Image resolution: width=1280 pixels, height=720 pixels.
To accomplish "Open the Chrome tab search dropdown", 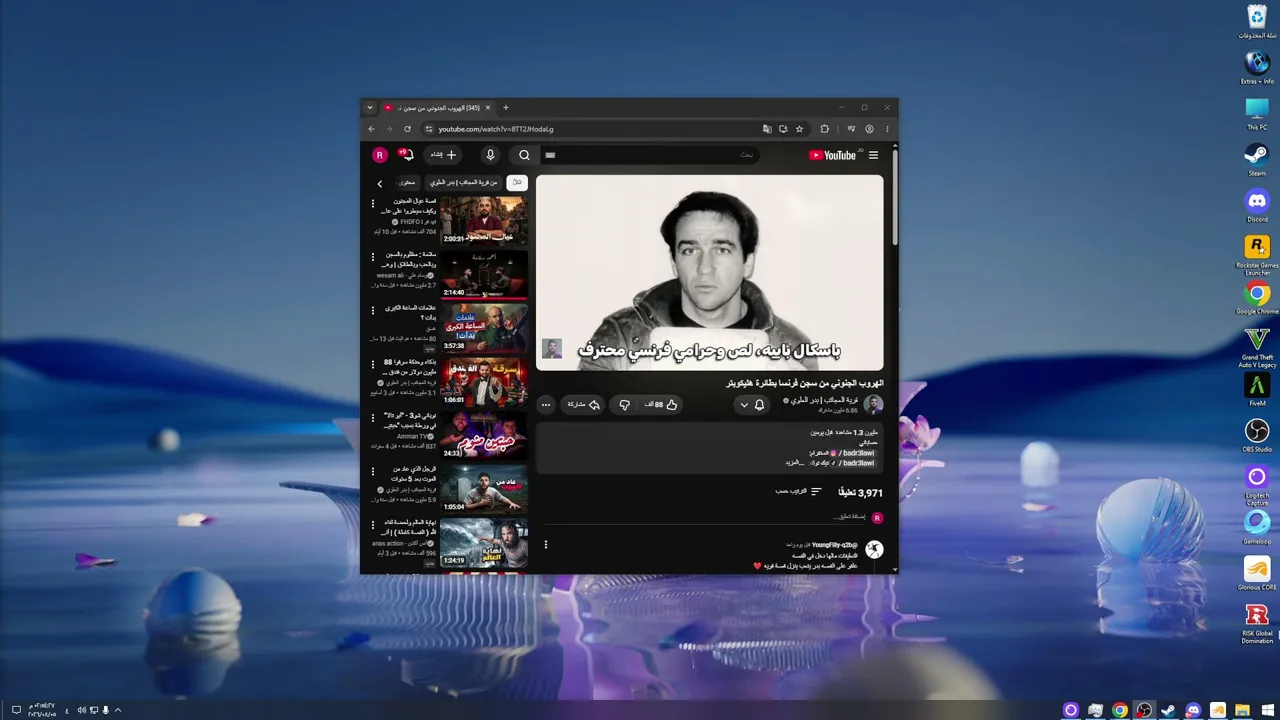I will coord(370,108).
